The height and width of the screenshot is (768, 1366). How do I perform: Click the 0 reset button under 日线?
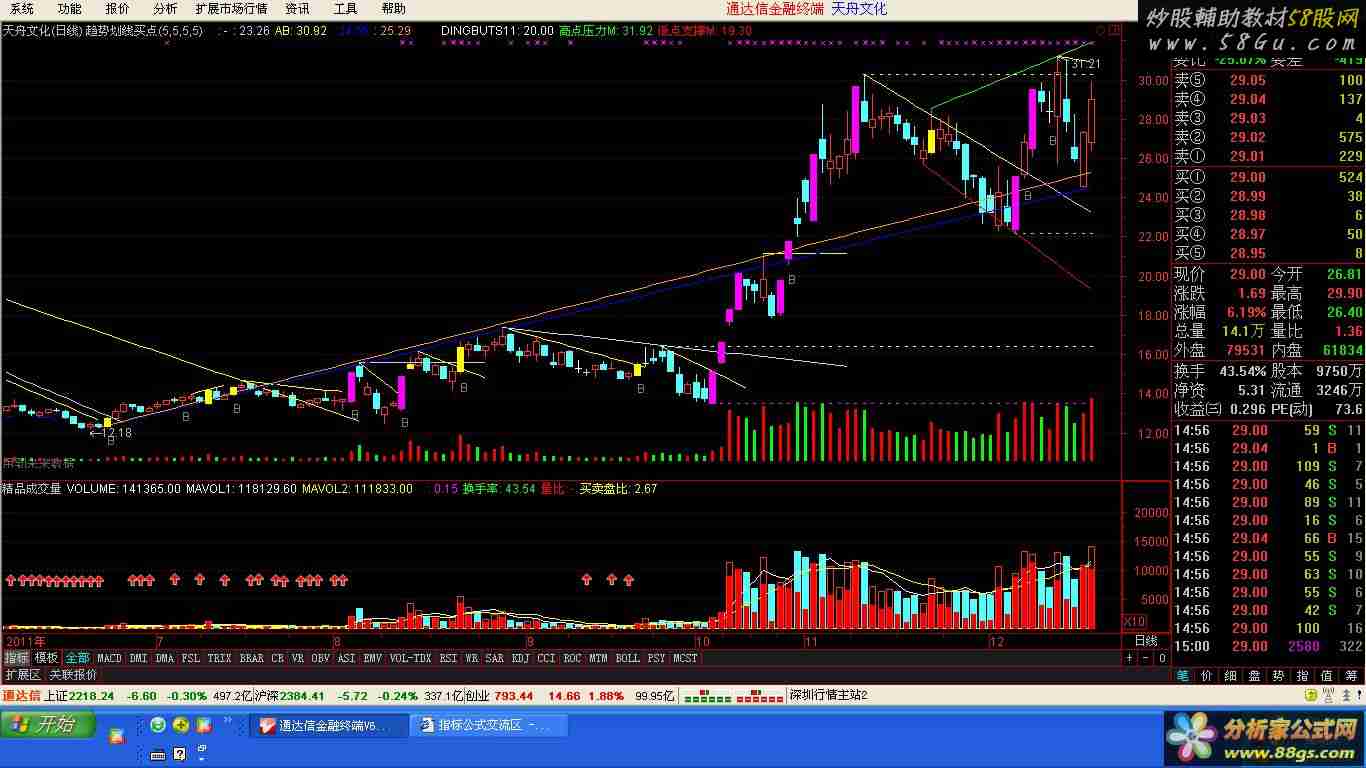pyautogui.click(x=1161, y=658)
